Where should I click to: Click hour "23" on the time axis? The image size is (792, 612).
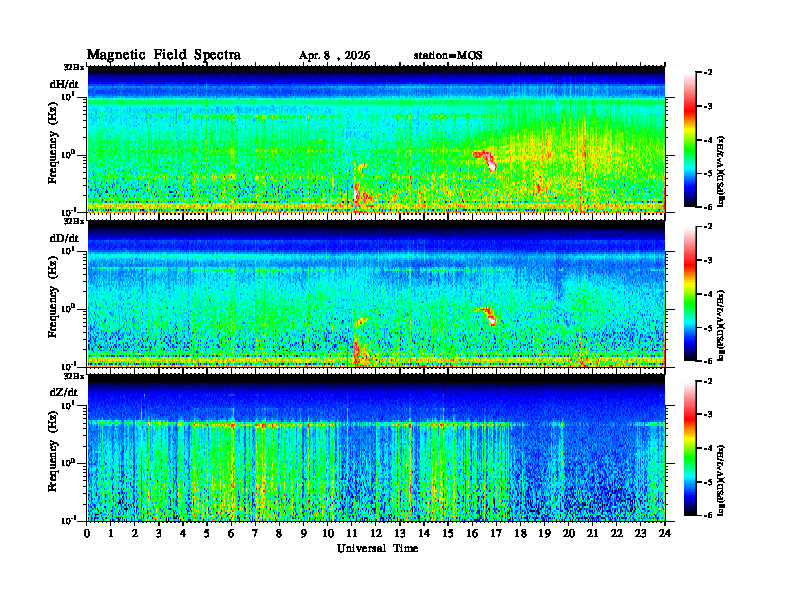(x=640, y=534)
